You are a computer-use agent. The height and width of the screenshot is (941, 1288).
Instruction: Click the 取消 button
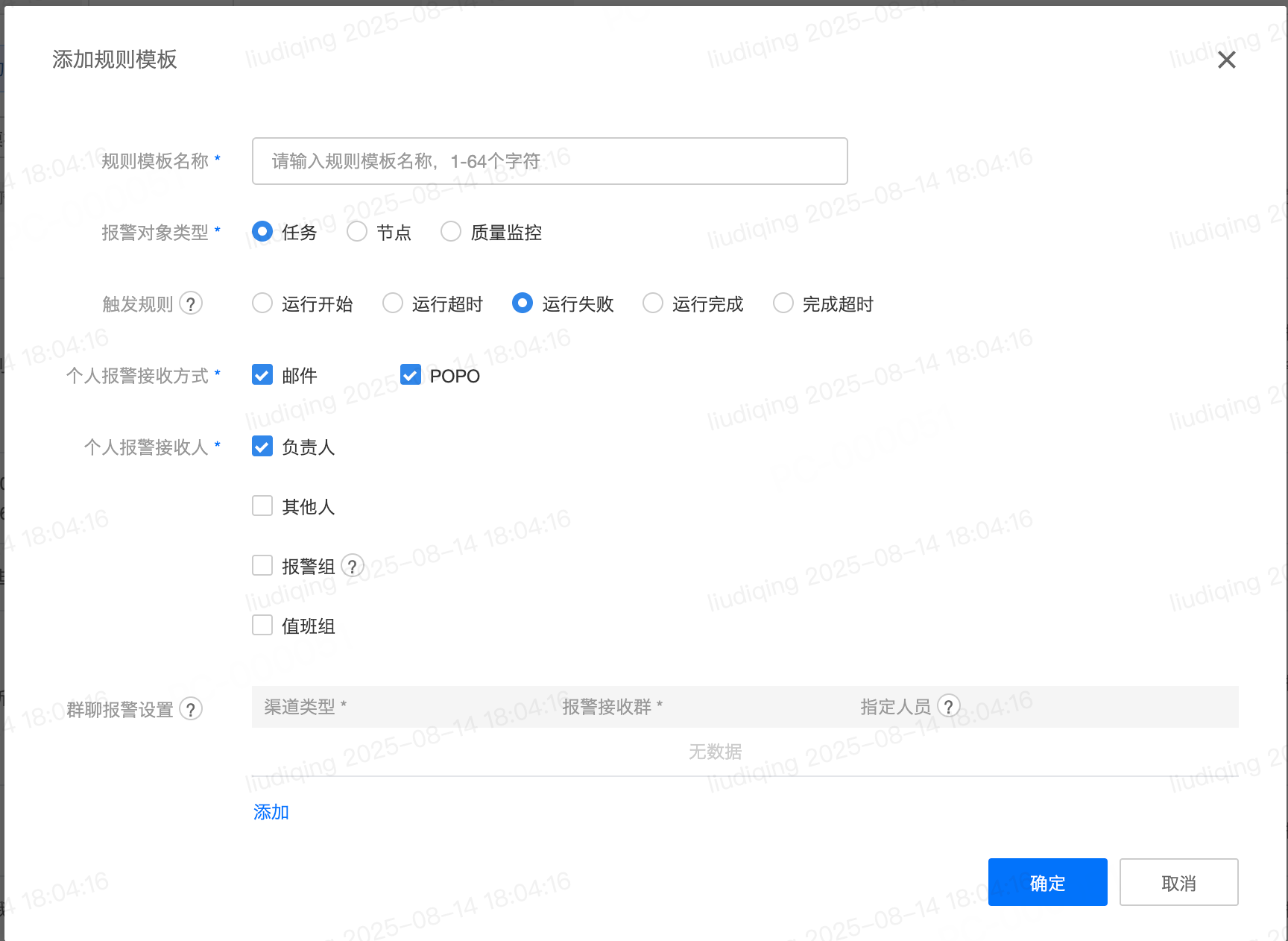click(x=1178, y=883)
